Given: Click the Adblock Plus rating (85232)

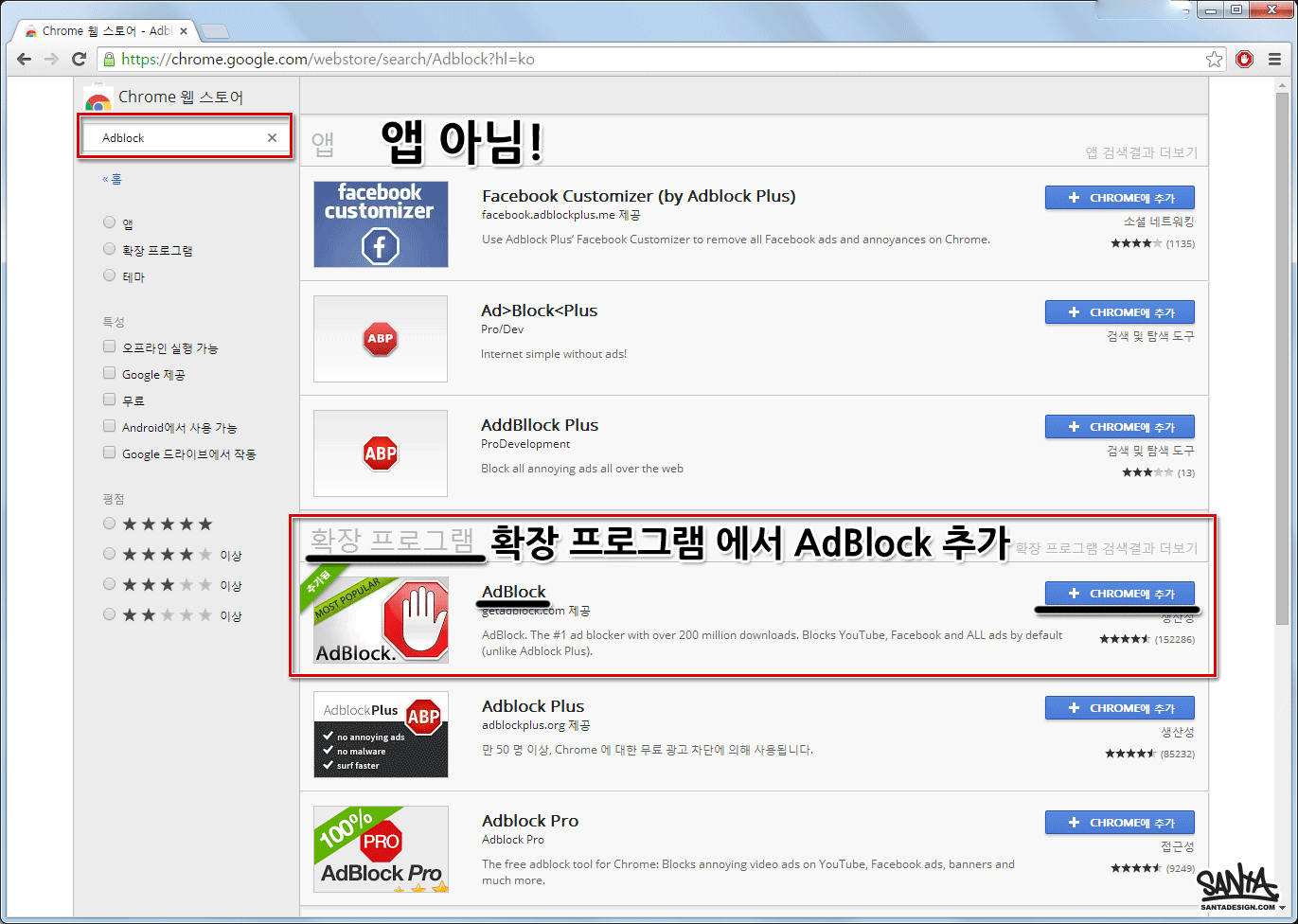Looking at the screenshot, I should point(1149,755).
